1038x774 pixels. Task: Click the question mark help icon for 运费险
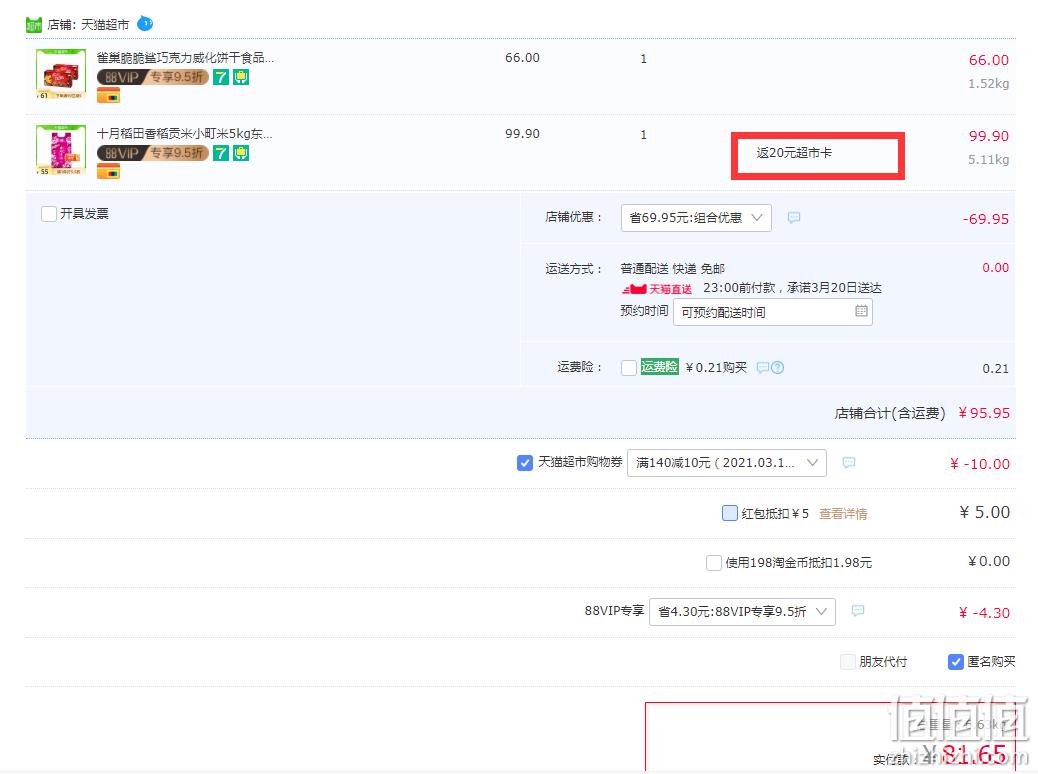click(x=777, y=367)
